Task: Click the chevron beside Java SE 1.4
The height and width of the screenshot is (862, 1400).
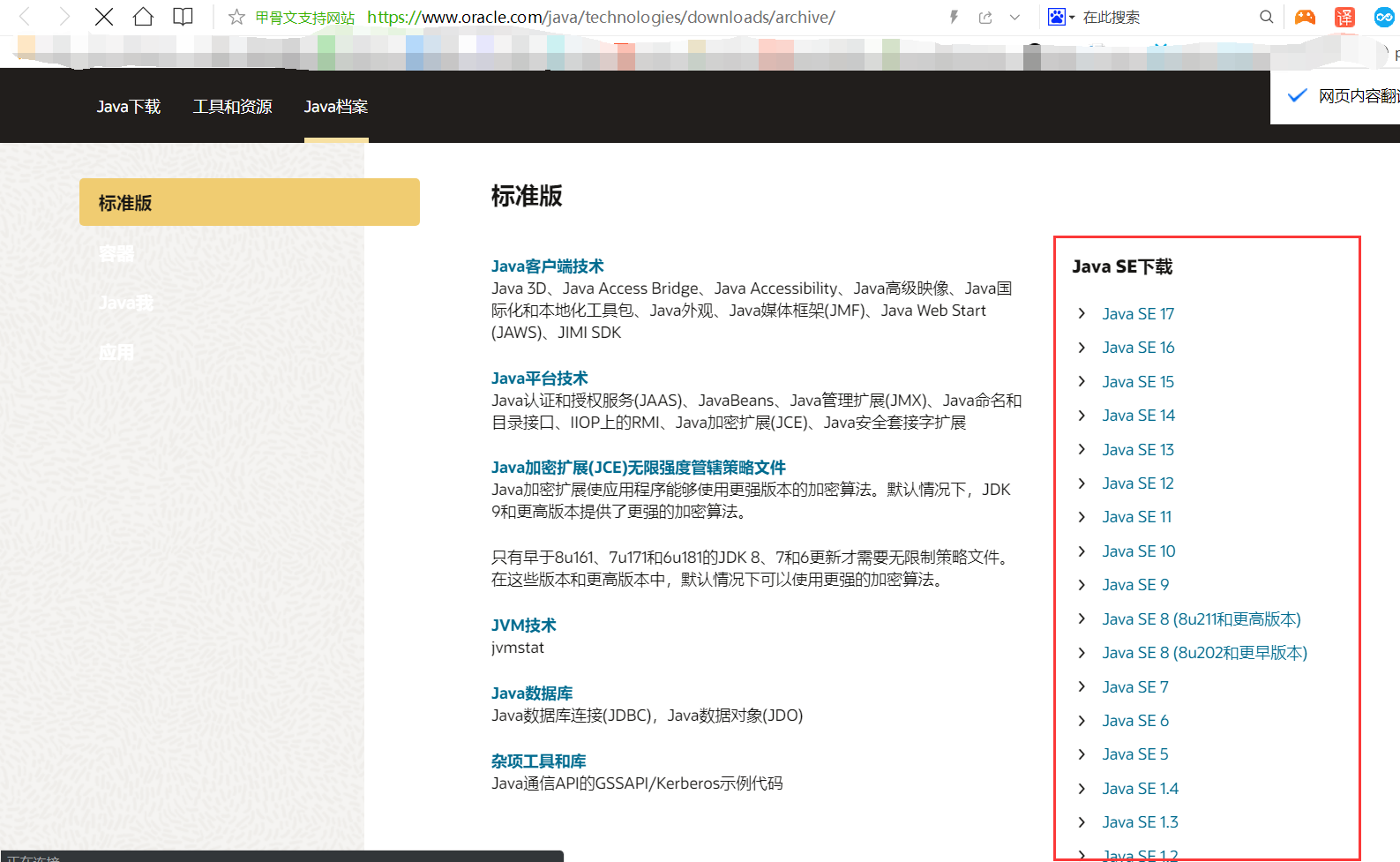Action: [1082, 788]
